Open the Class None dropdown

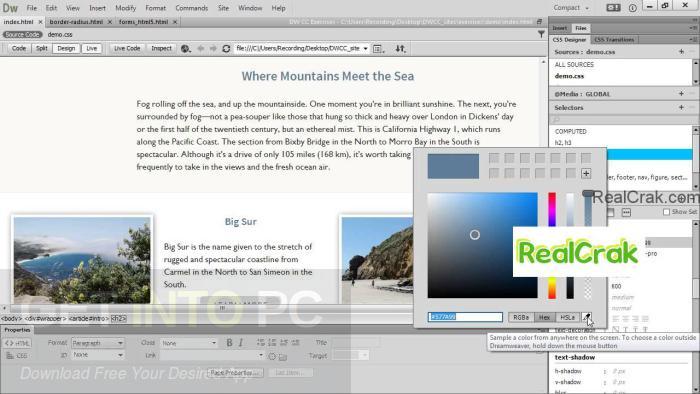(189, 343)
